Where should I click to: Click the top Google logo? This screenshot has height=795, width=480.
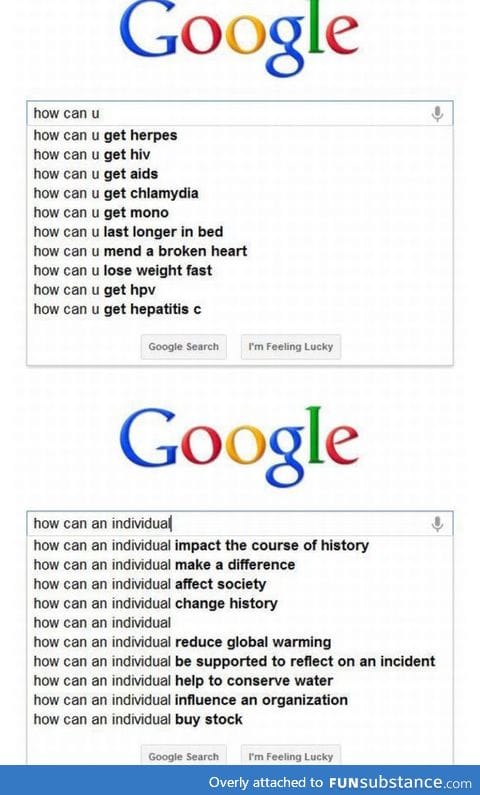[239, 37]
